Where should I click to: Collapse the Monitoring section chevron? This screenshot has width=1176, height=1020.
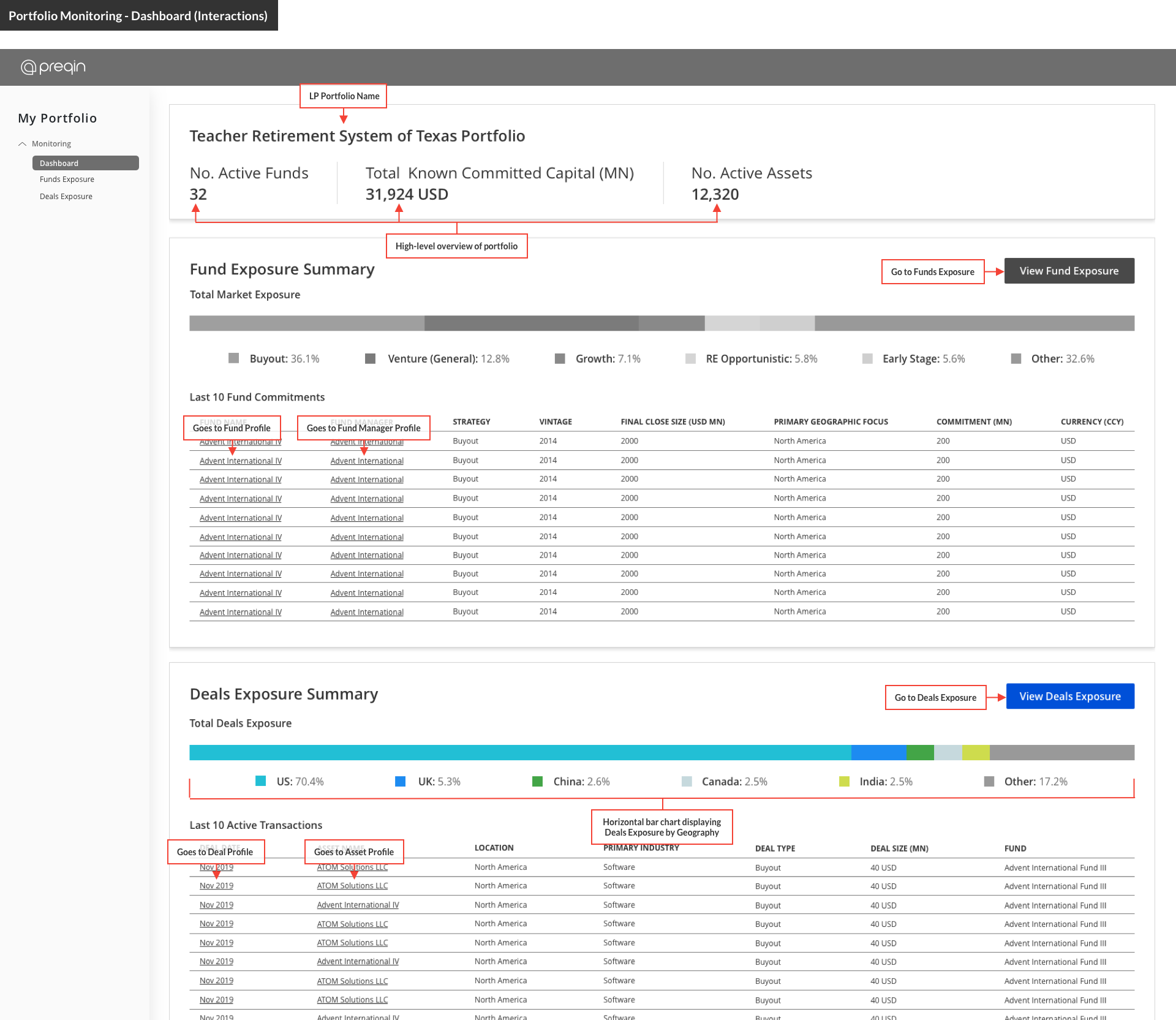(23, 144)
